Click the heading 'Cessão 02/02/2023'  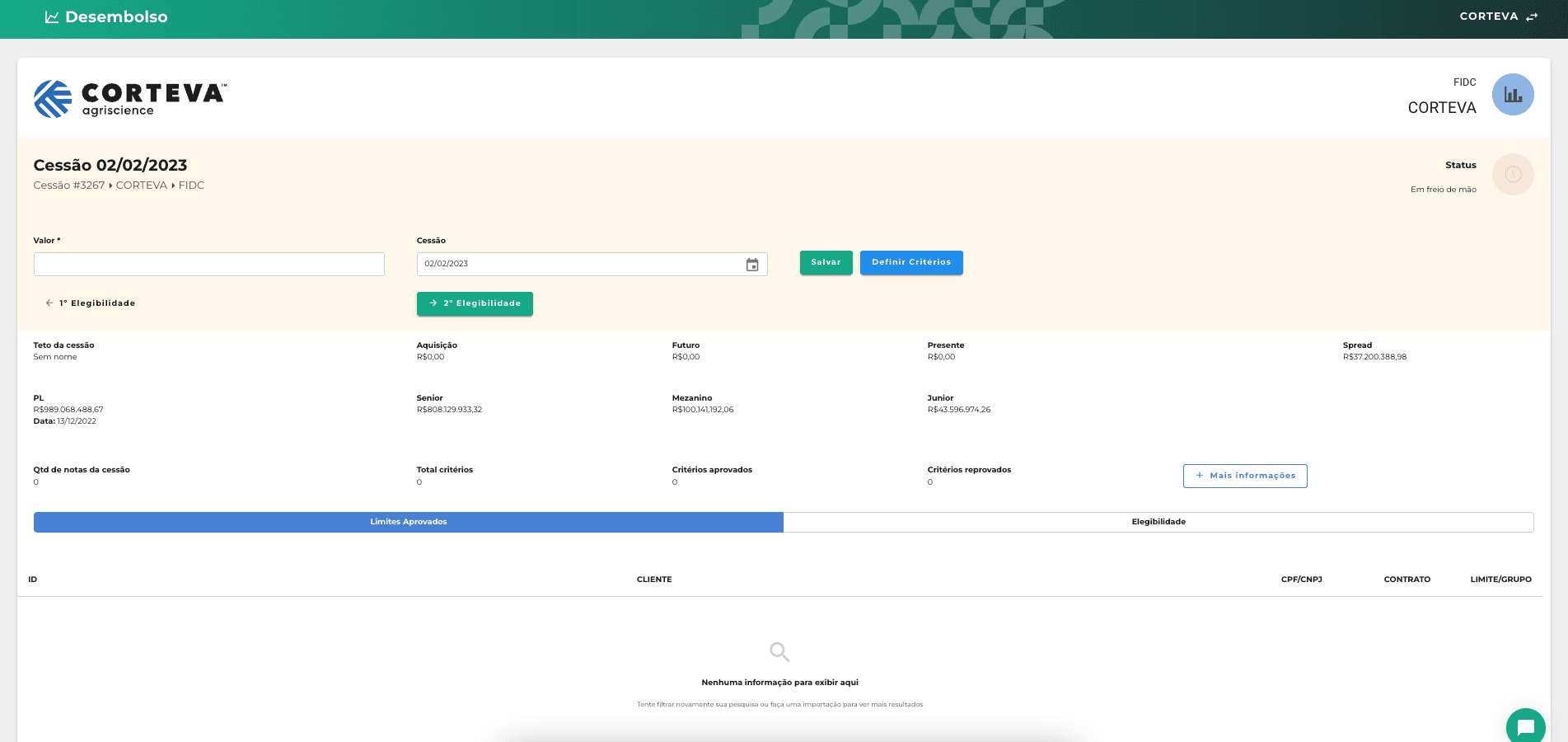[x=110, y=165]
